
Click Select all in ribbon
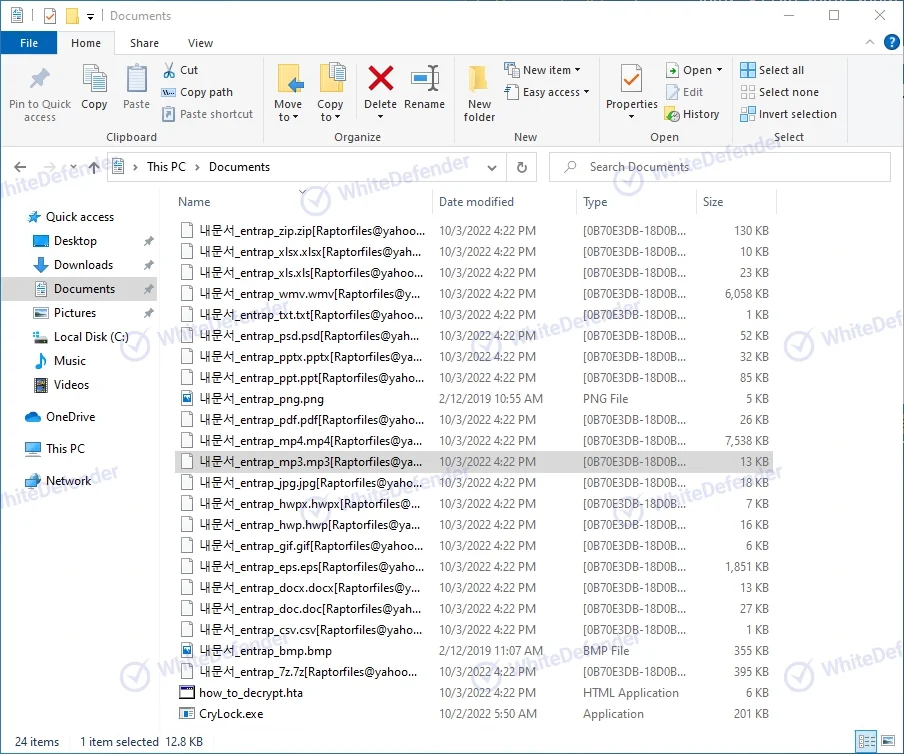tap(772, 70)
